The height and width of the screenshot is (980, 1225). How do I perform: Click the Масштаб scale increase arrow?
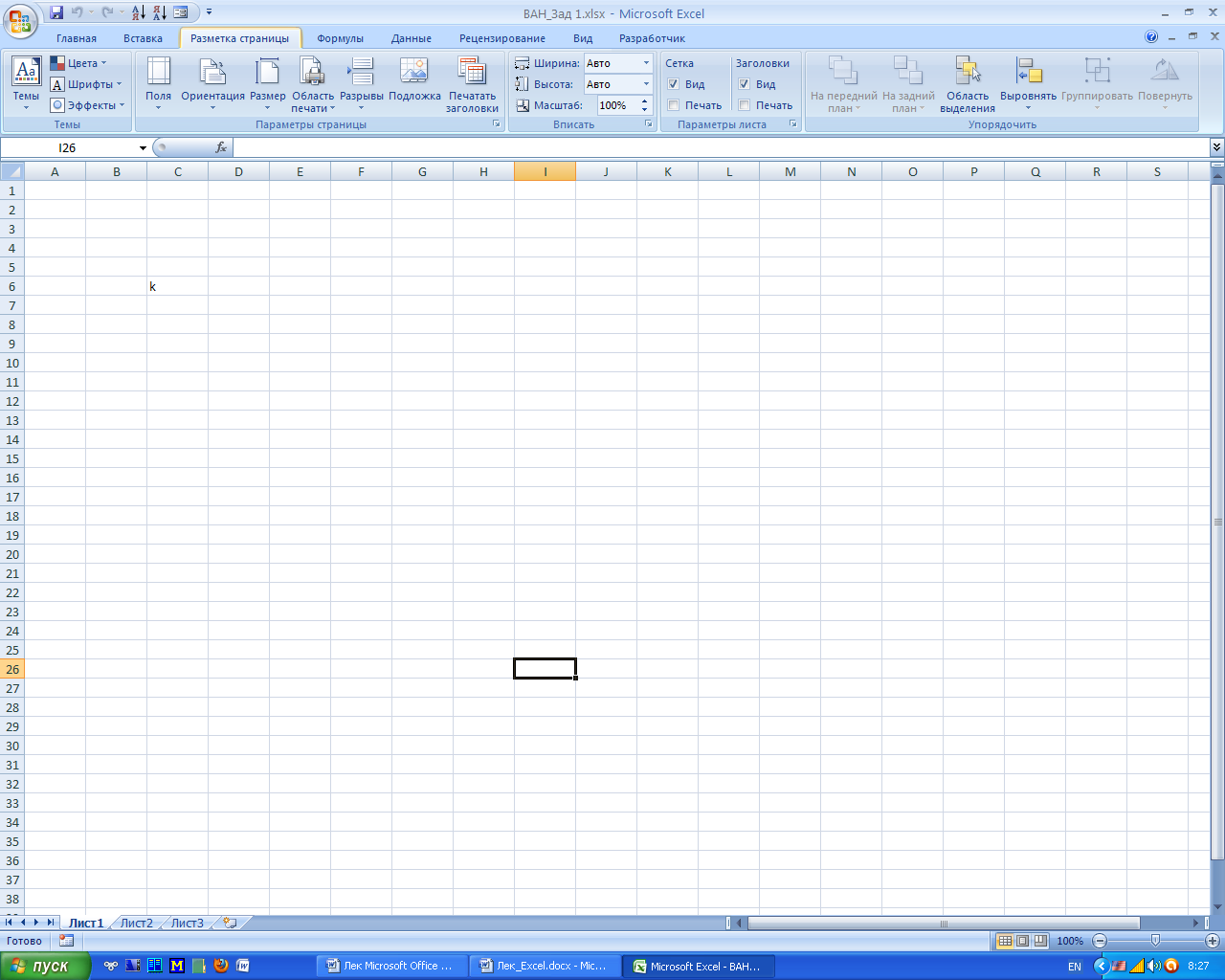[646, 100]
